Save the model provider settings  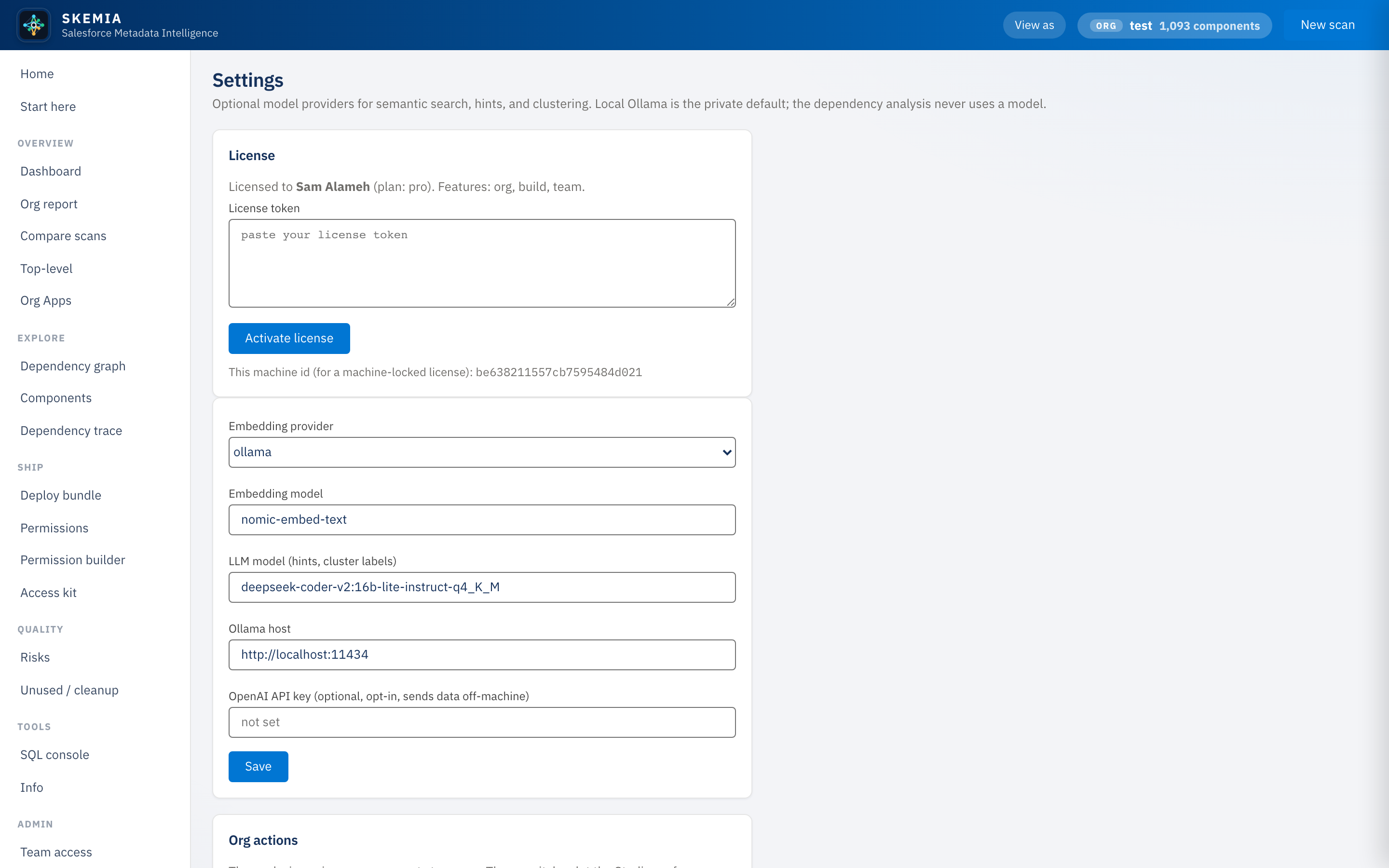[258, 767]
